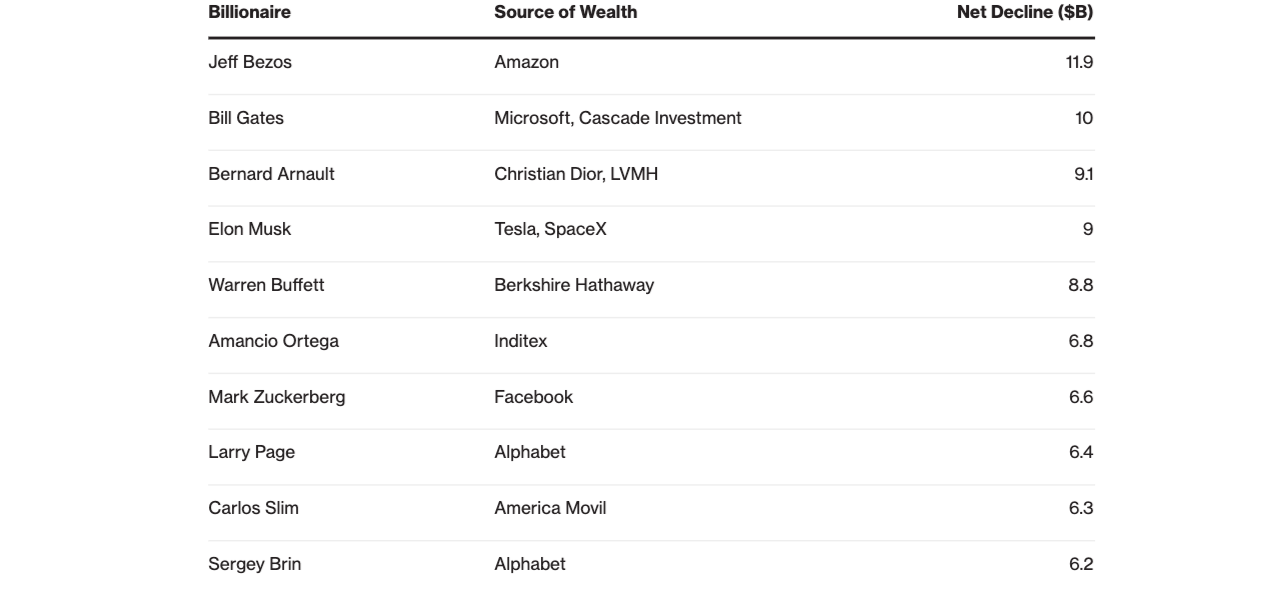The height and width of the screenshot is (591, 1278).
Task: Select the Jeff Bezos name cell
Action: tap(250, 62)
